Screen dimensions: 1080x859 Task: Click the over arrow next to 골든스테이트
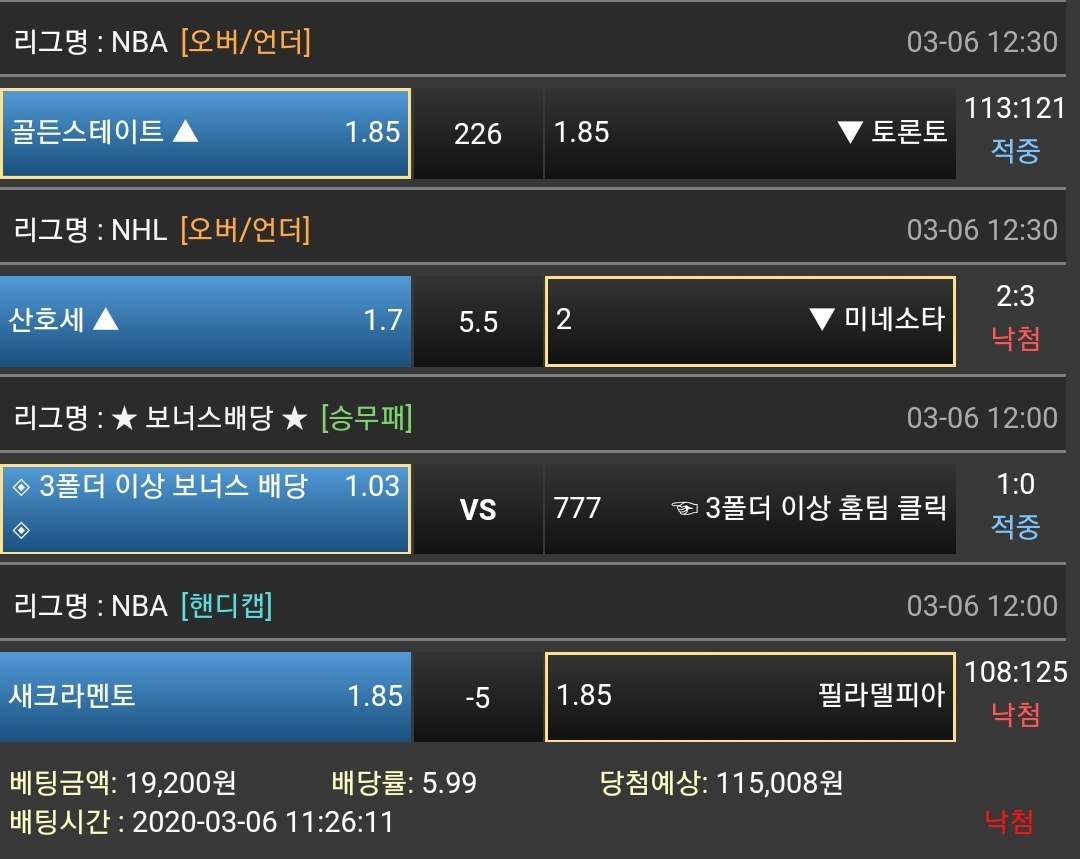[186, 131]
